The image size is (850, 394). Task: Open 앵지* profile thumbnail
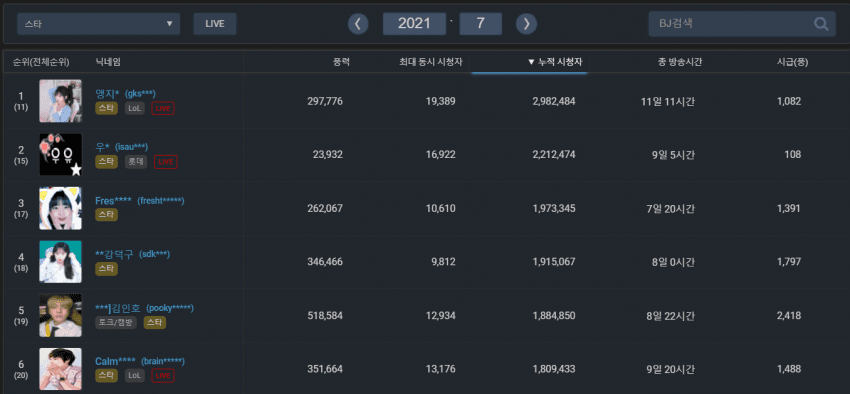[x=60, y=101]
